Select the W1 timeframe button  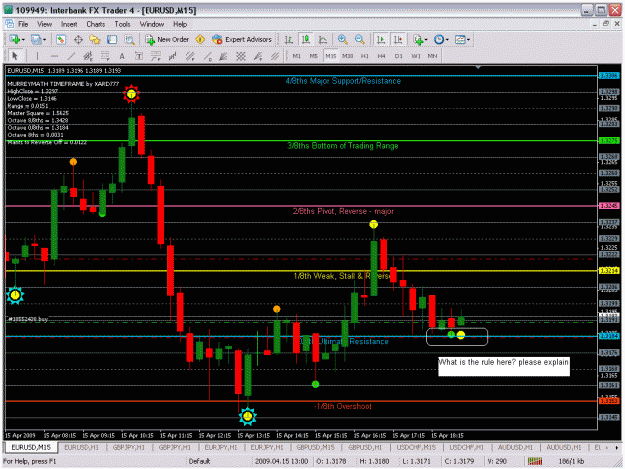click(x=415, y=56)
